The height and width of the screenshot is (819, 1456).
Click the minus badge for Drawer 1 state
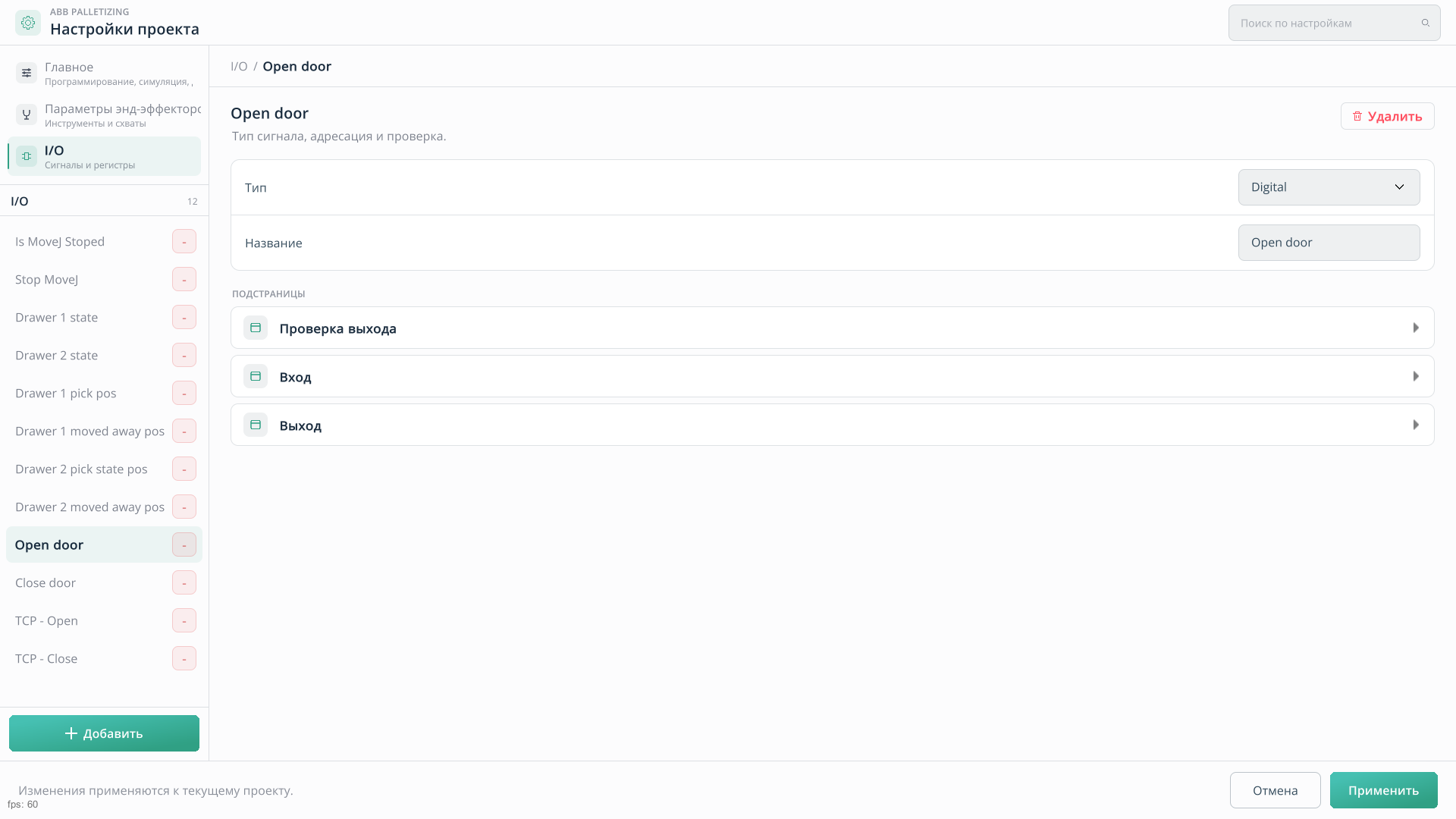pos(184,317)
